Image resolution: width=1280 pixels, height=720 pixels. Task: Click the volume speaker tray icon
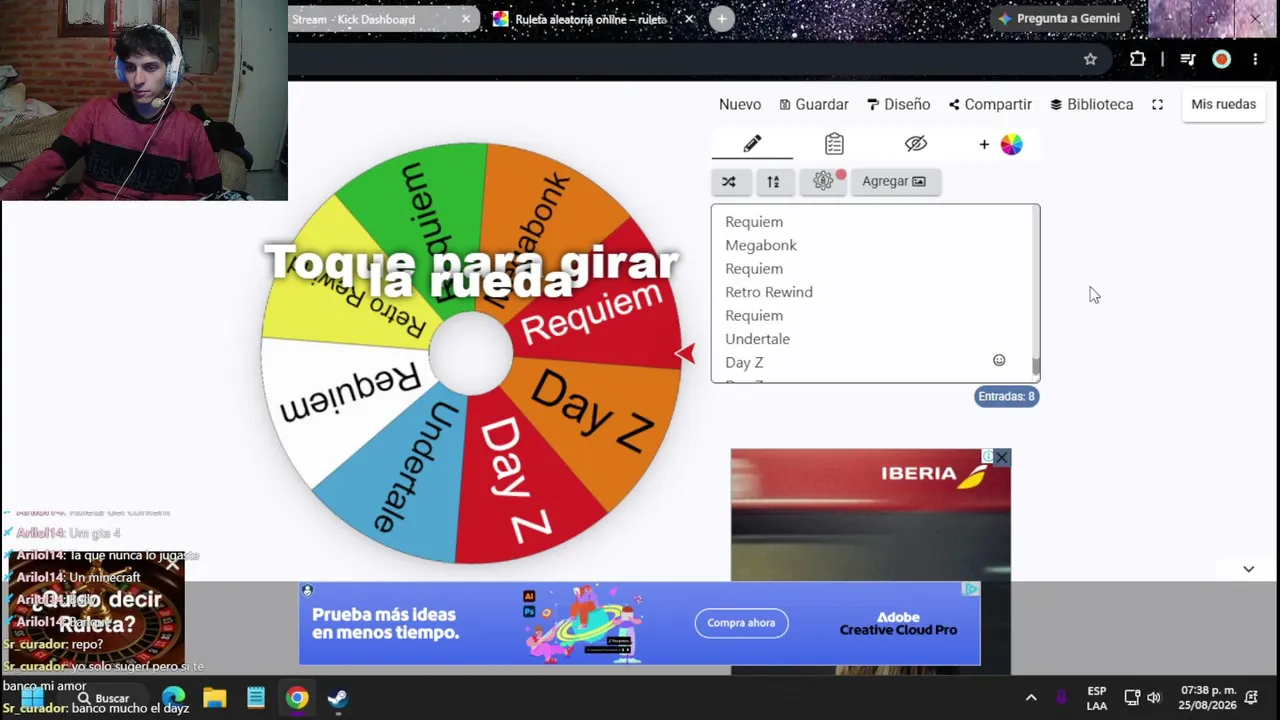click(x=1154, y=697)
